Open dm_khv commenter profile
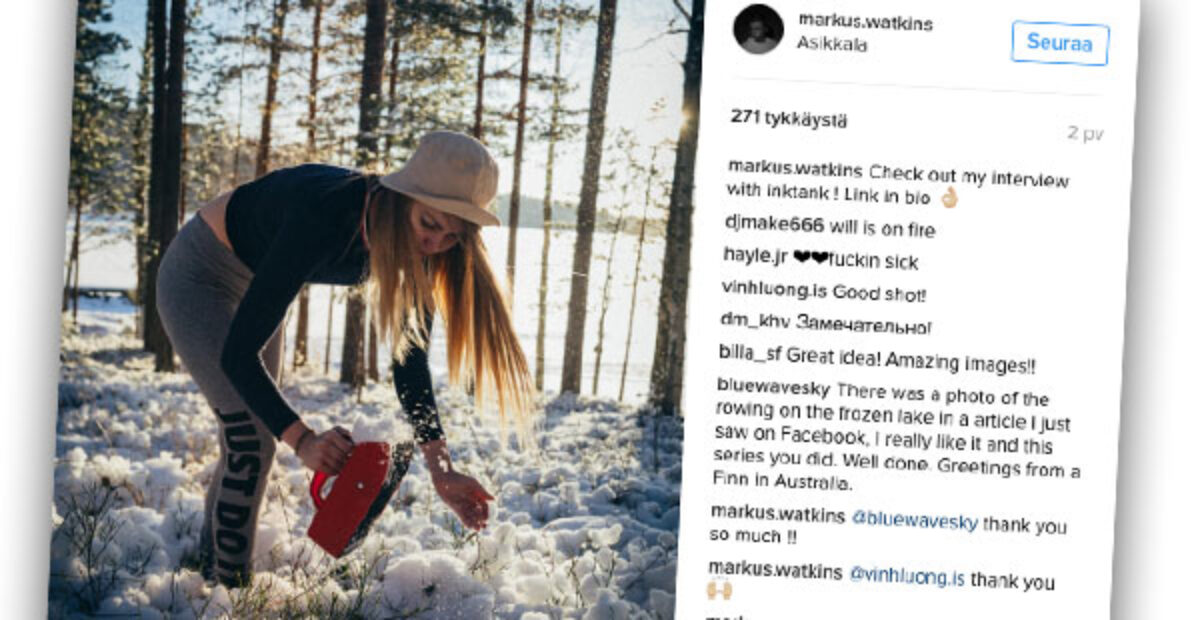 pos(755,321)
